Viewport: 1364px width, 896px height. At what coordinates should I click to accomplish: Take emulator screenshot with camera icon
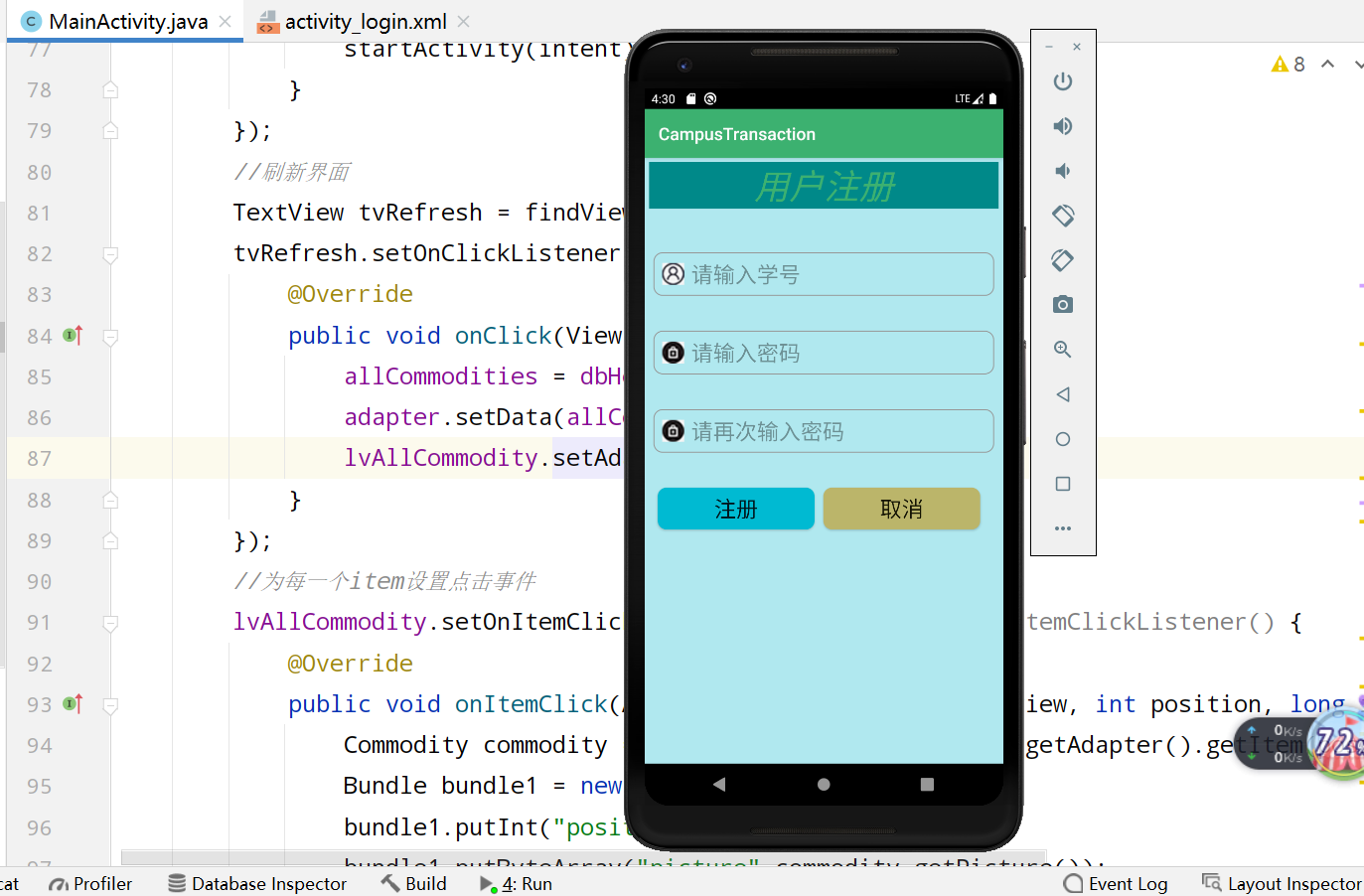point(1063,305)
